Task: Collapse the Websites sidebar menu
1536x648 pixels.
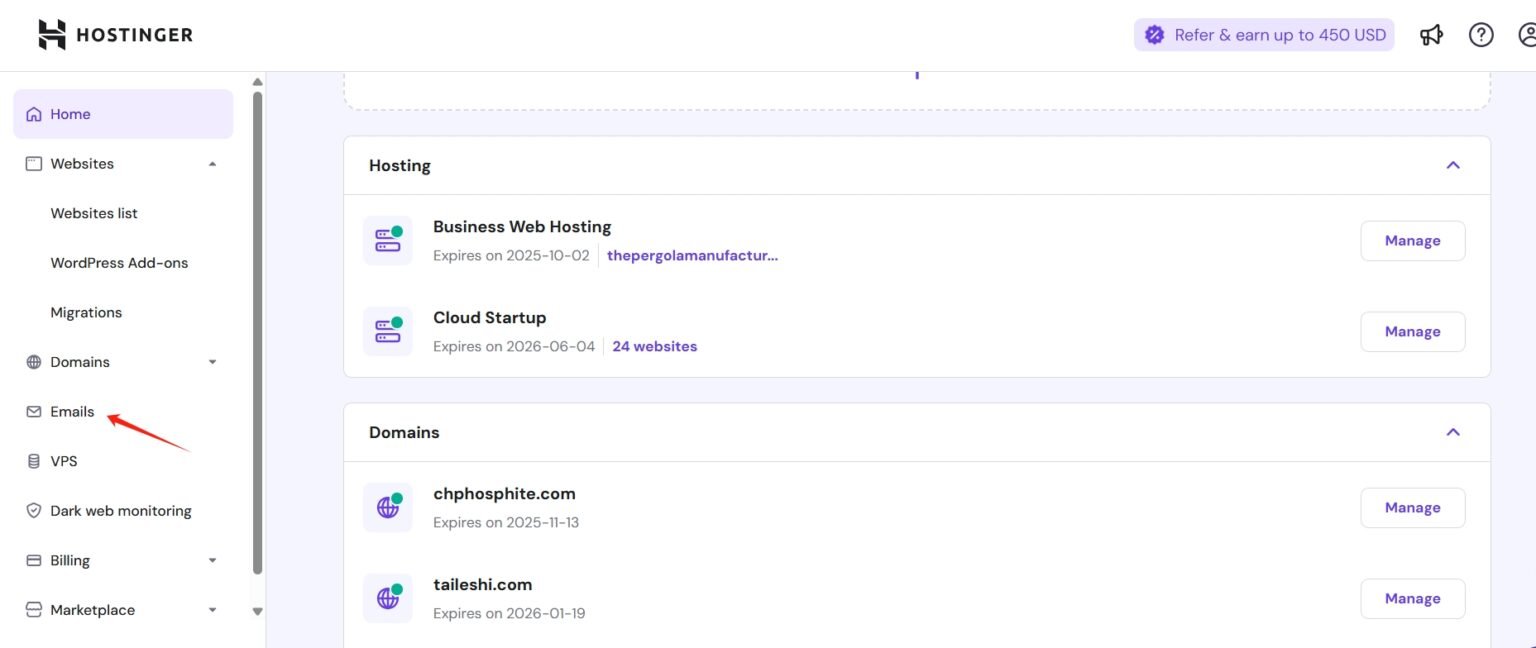Action: 212,164
